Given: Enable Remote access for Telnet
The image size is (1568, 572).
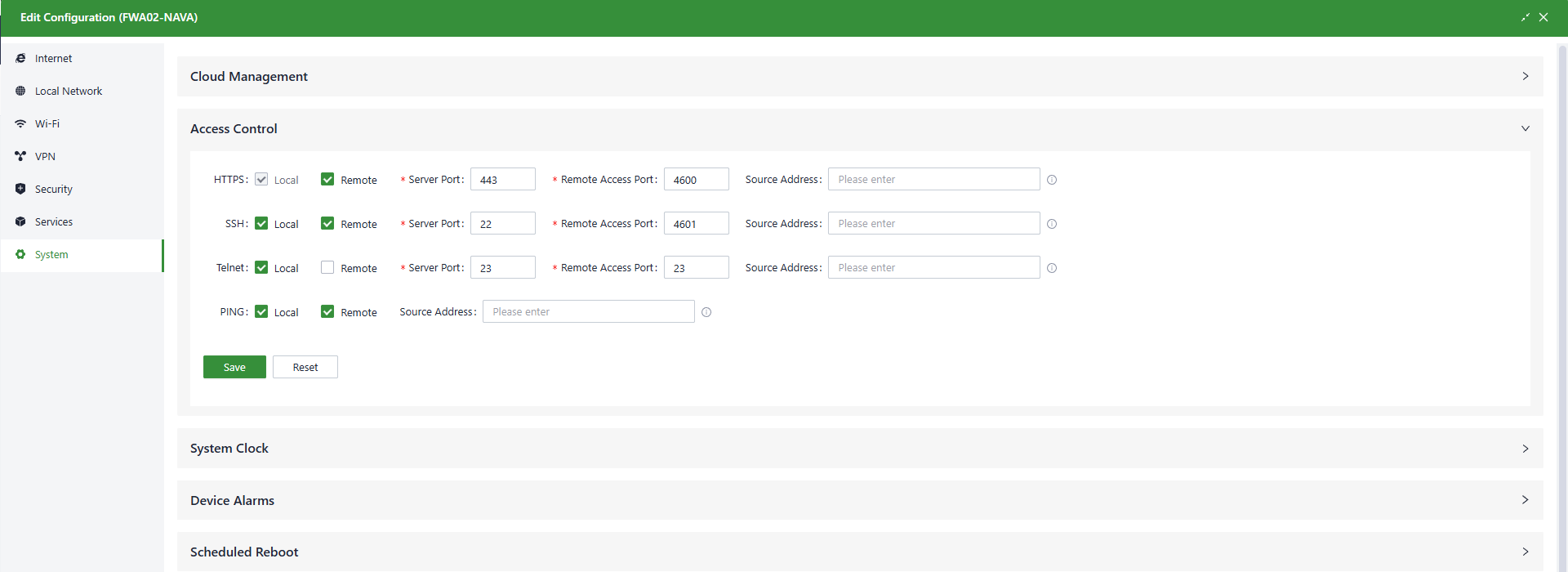Looking at the screenshot, I should click(x=327, y=267).
